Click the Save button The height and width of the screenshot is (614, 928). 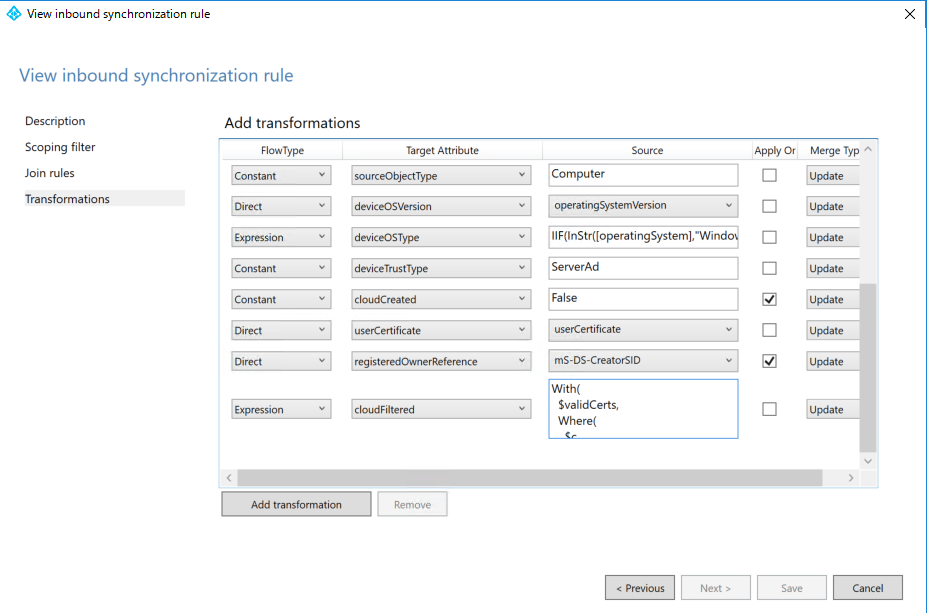pyautogui.click(x=792, y=587)
